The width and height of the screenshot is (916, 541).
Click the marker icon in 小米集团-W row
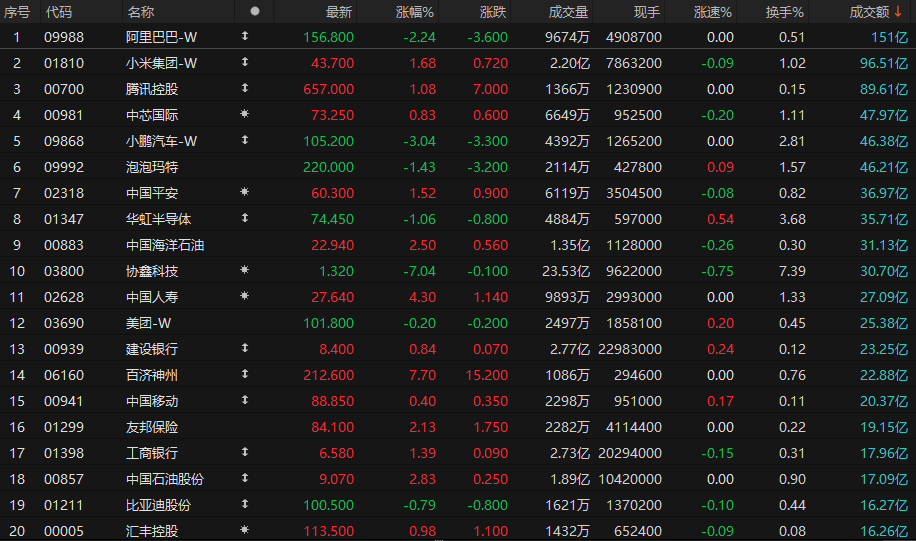tap(245, 61)
